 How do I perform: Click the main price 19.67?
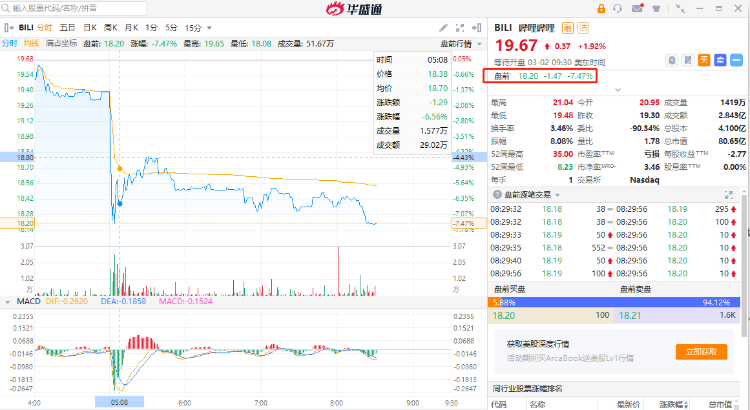[x=516, y=45]
